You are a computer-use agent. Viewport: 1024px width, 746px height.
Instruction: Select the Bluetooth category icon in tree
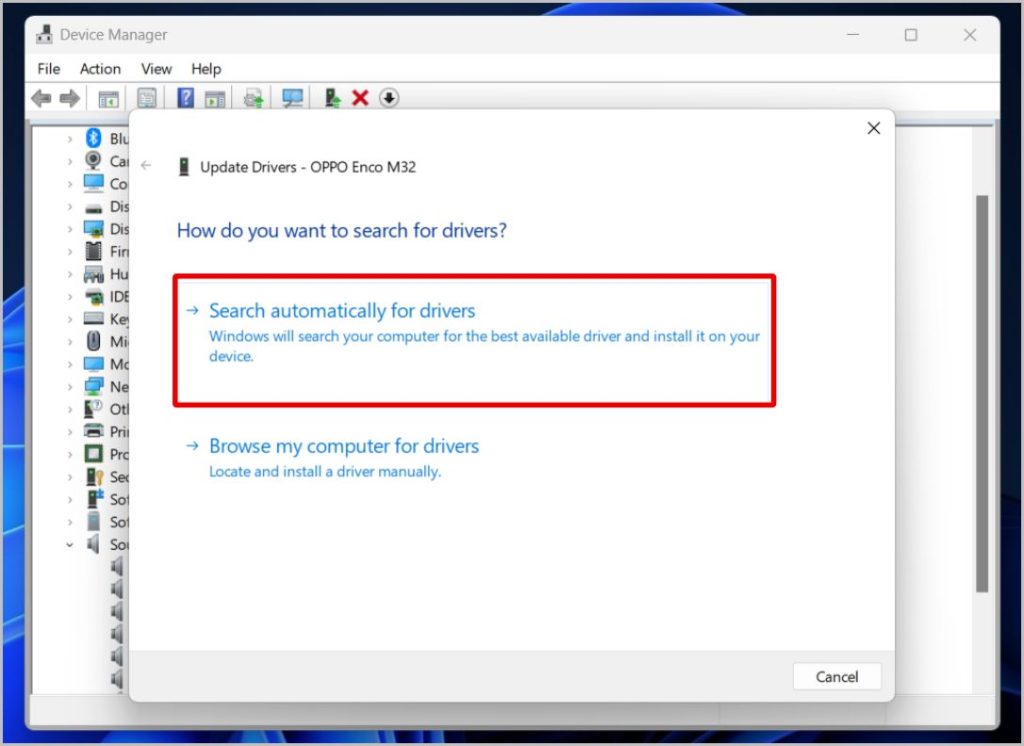pos(93,138)
